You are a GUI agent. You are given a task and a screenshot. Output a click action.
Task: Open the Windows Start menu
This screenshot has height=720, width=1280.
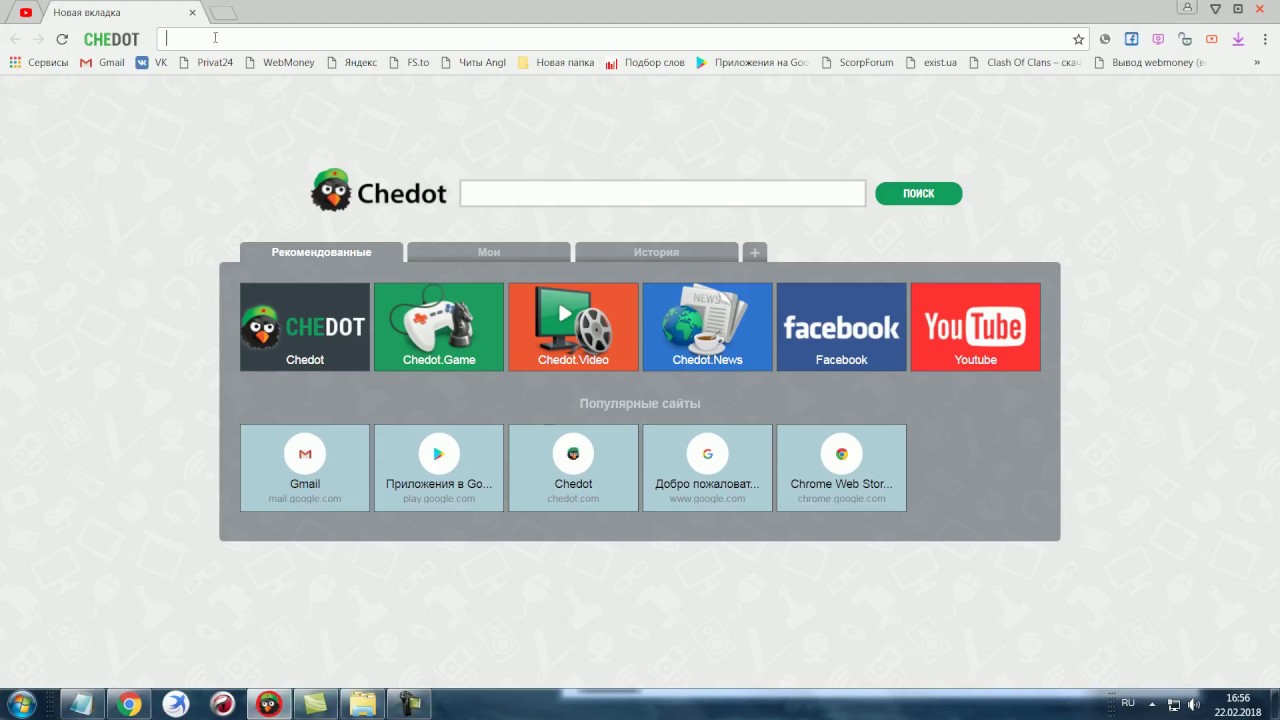tap(21, 704)
